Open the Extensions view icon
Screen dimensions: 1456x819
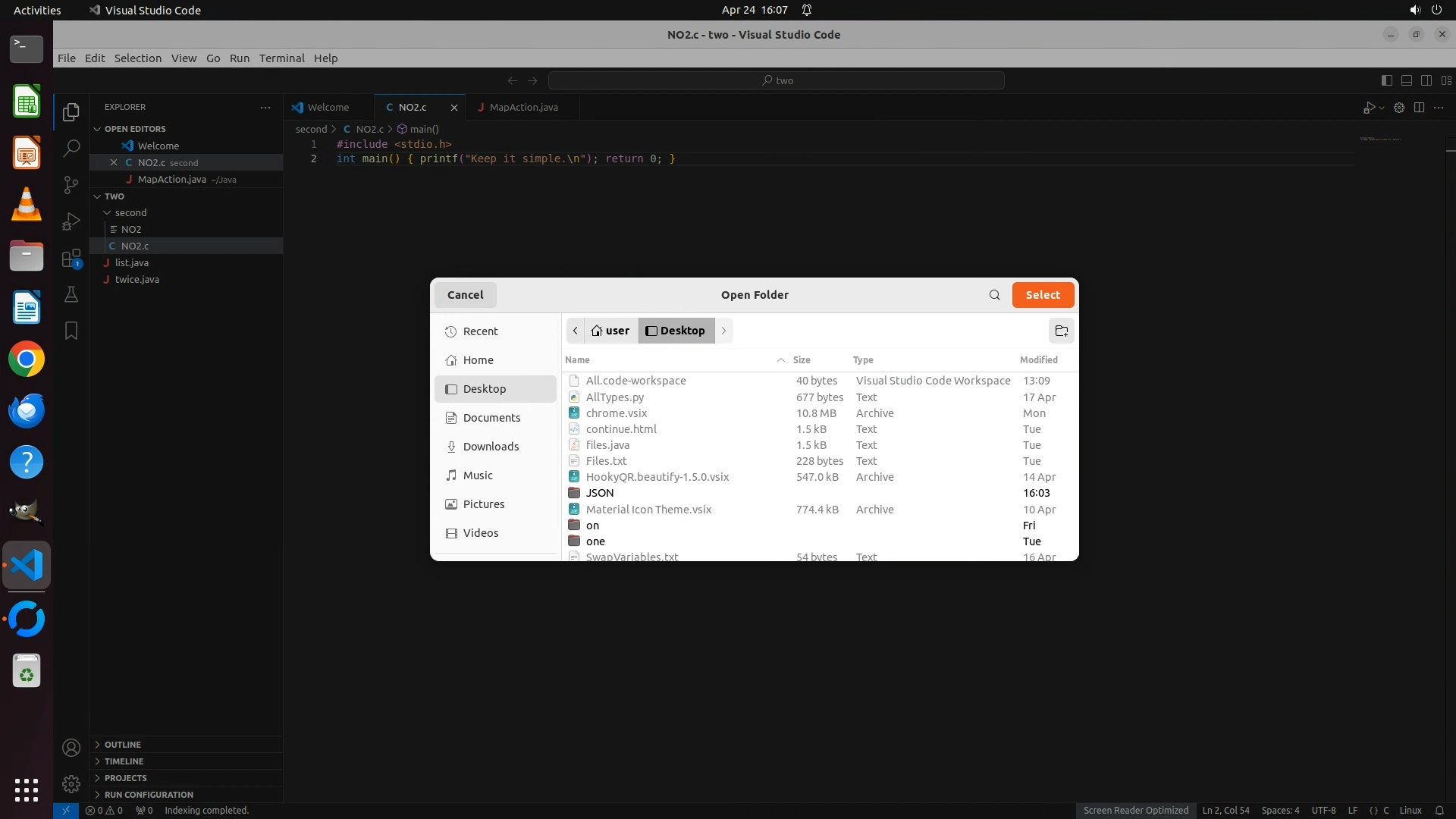click(71, 258)
